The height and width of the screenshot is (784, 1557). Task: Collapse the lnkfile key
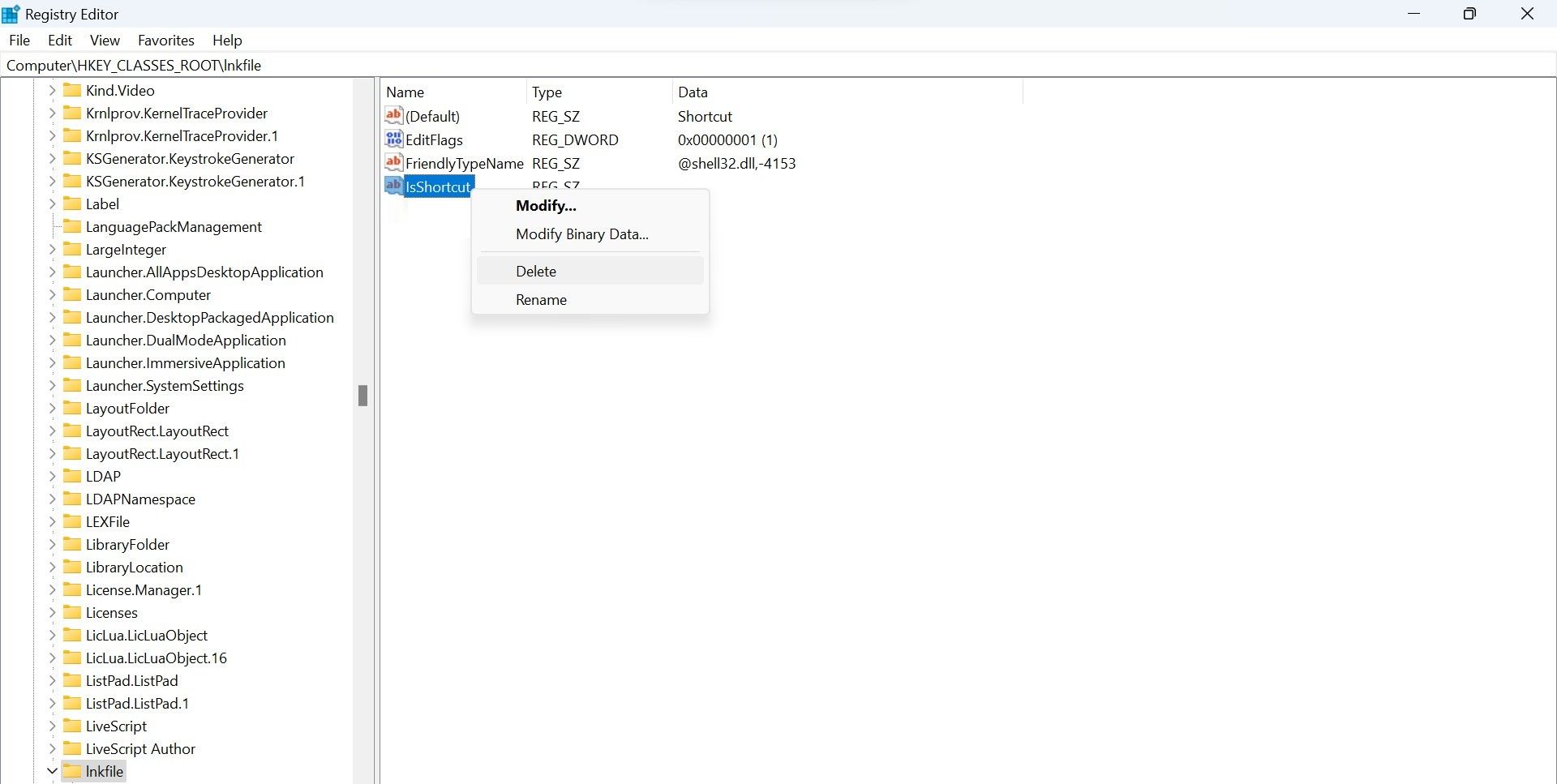[x=52, y=771]
